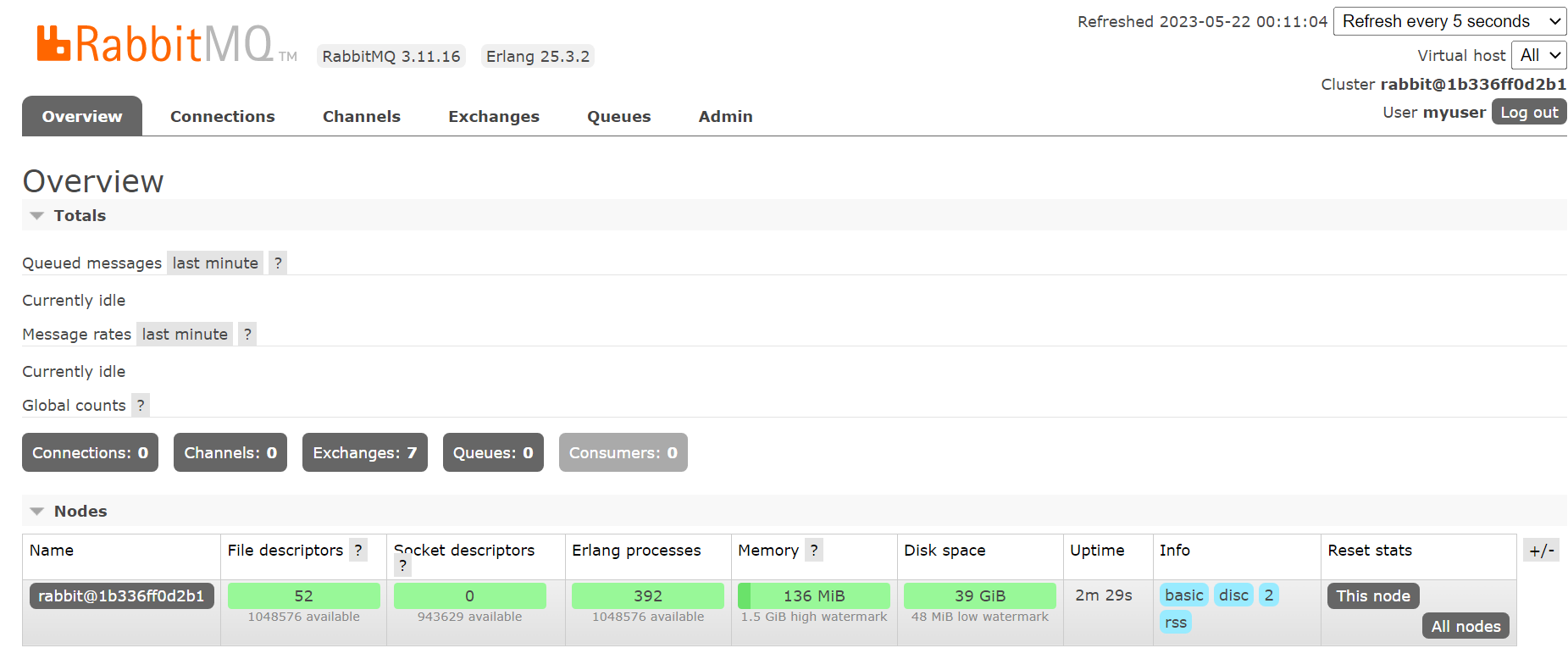Click the uptime value '2m 29s'
This screenshot has width=1568, height=659.
[1104, 595]
